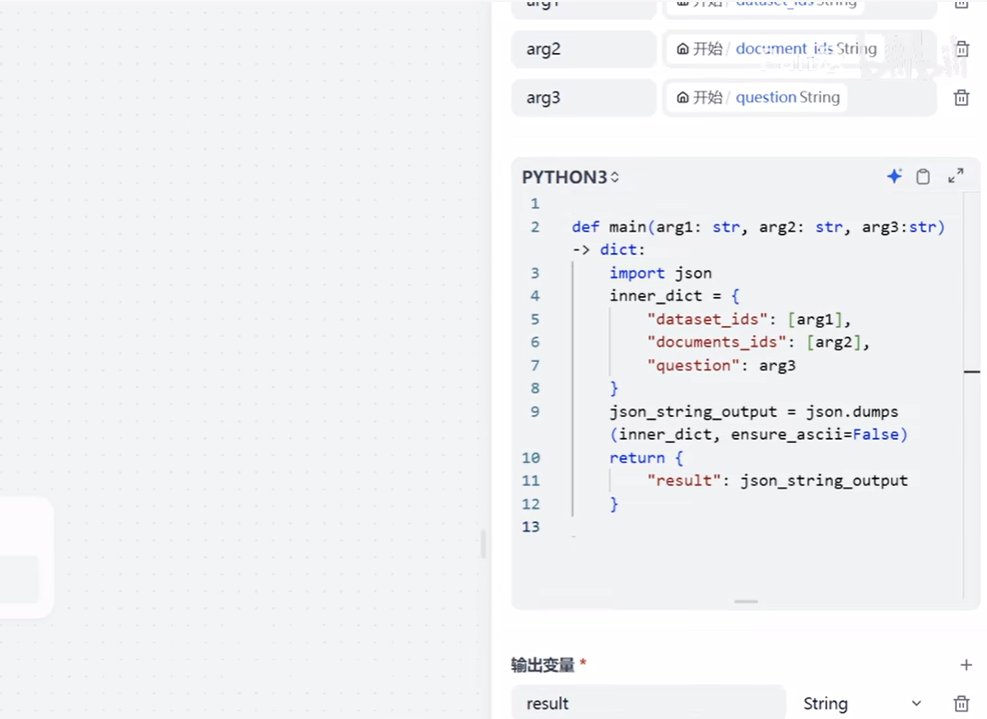987x719 pixels.
Task: Delete the arg2 input variable
Action: 962,48
